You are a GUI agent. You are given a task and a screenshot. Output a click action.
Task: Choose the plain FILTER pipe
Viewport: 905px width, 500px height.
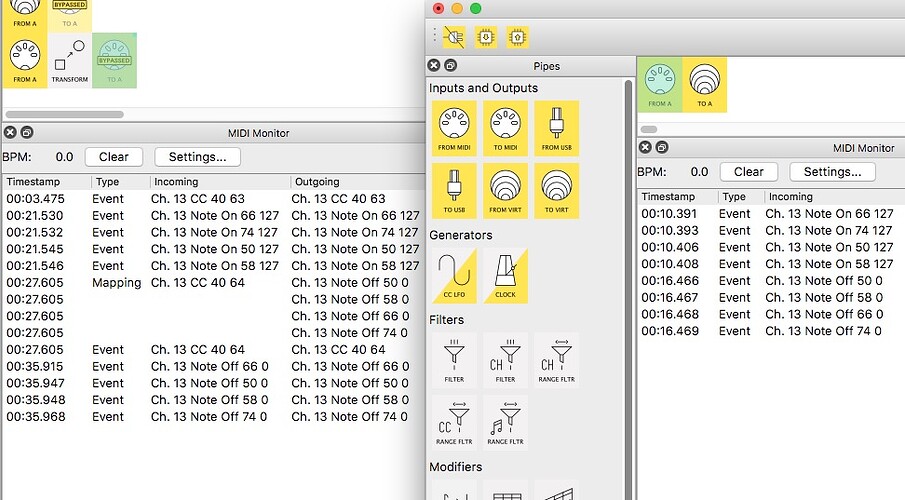click(x=454, y=360)
